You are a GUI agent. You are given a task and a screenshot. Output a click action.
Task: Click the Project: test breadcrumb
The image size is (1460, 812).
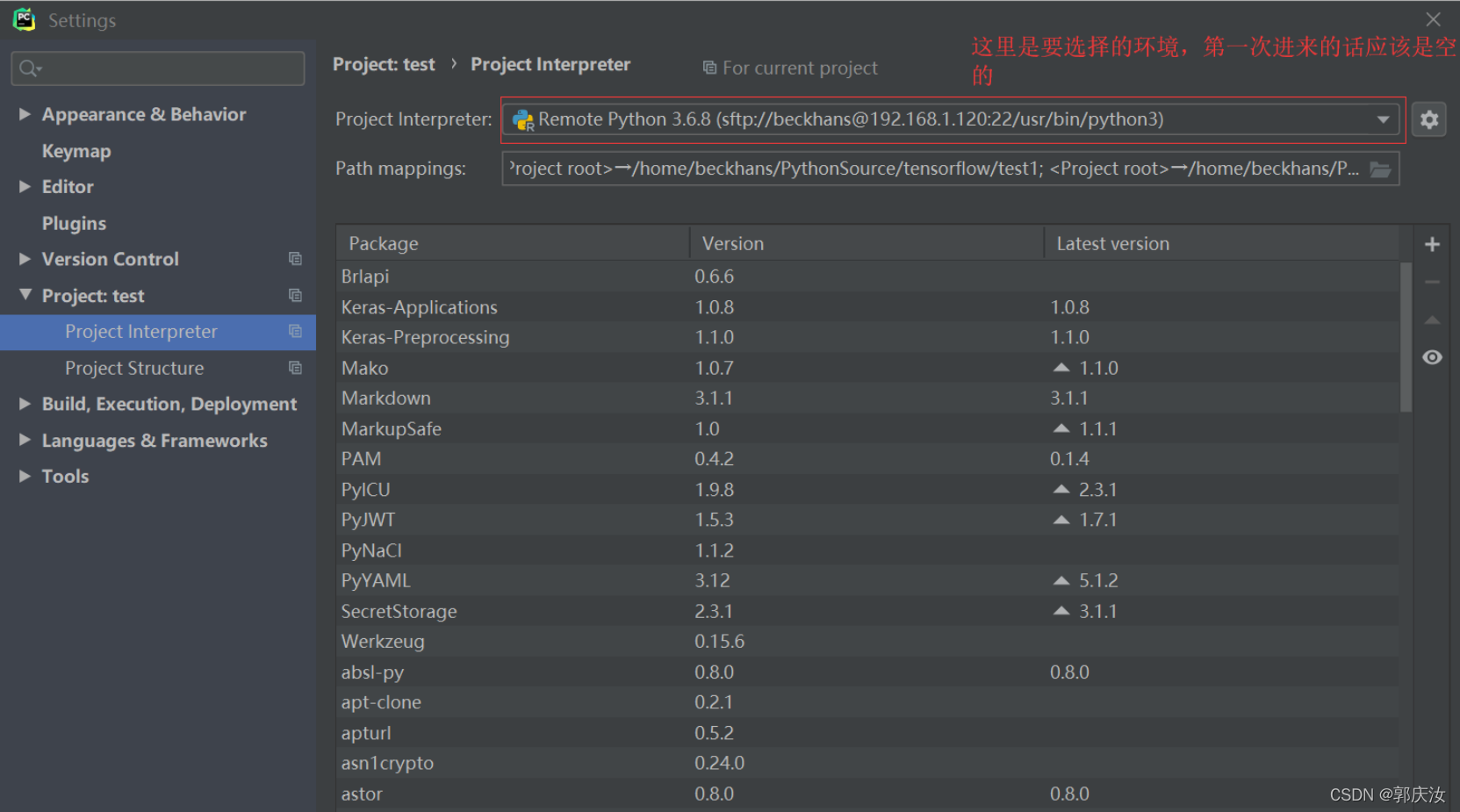click(384, 64)
